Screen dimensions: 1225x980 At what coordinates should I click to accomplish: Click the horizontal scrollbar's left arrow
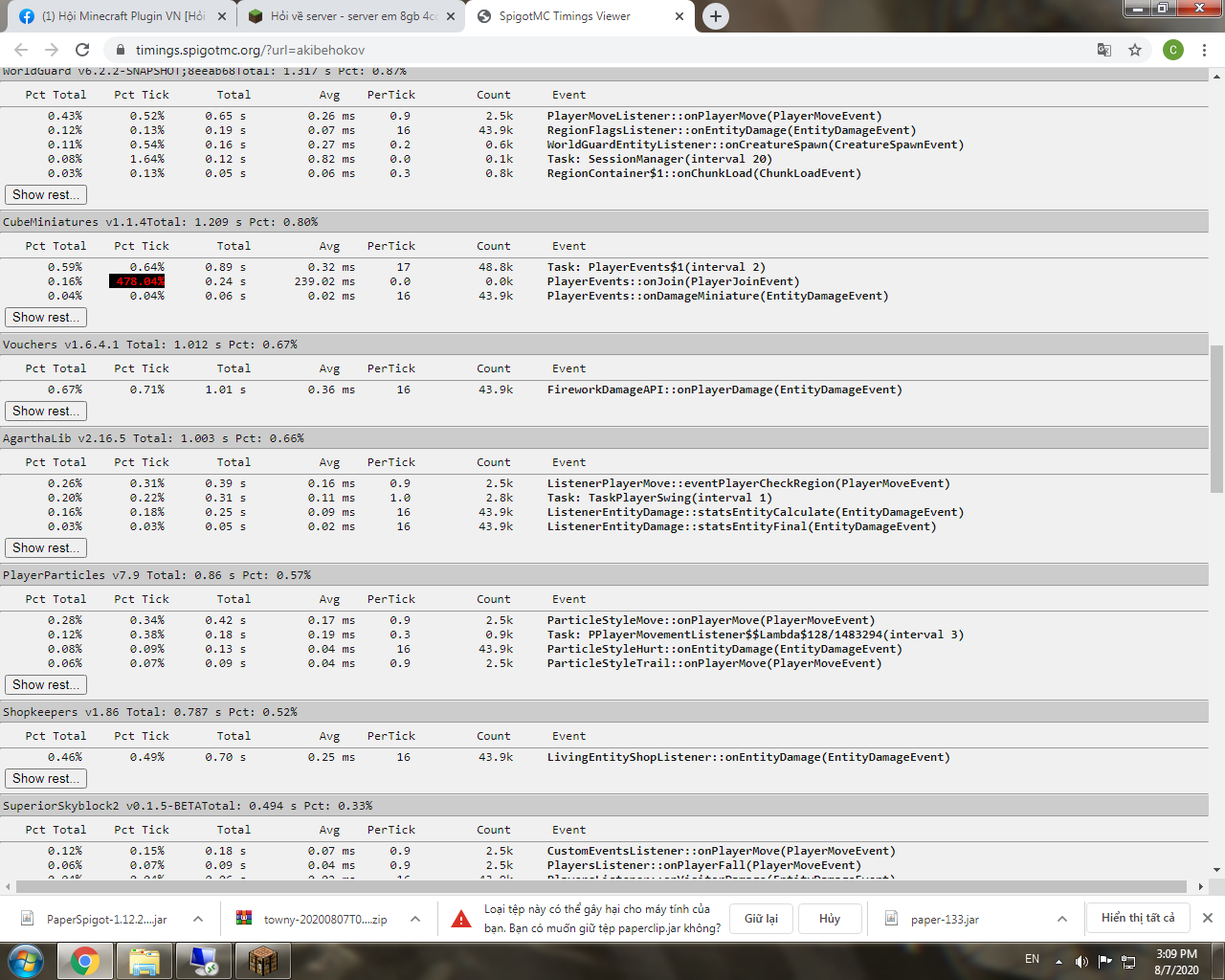point(8,886)
